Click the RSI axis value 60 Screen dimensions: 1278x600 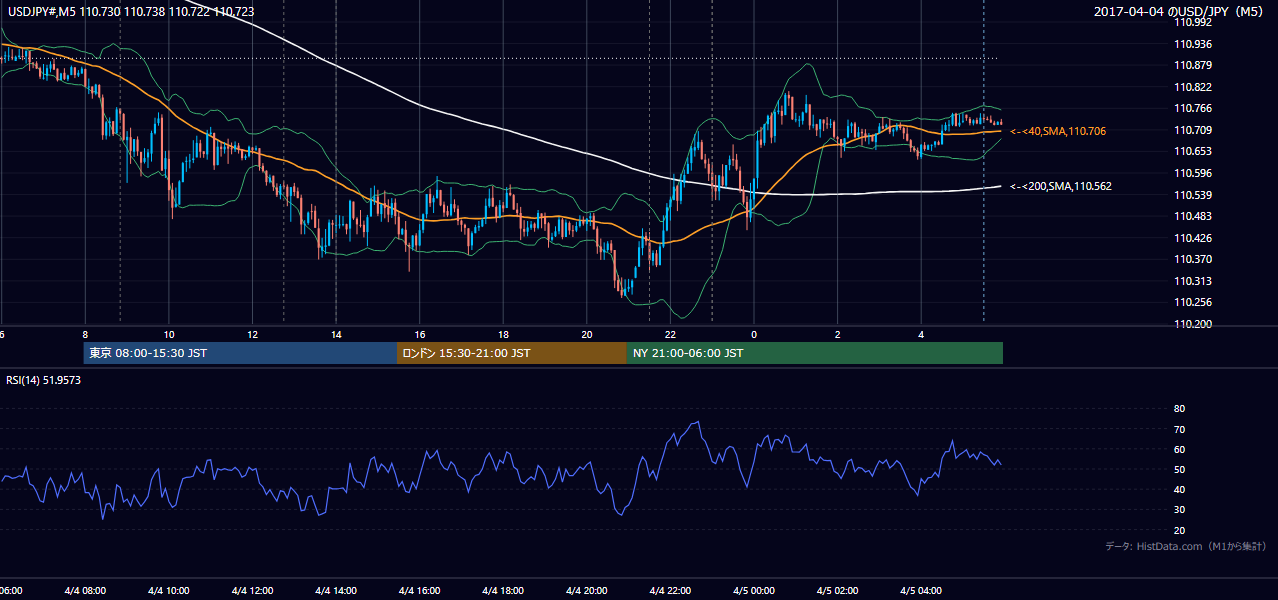coord(1179,449)
